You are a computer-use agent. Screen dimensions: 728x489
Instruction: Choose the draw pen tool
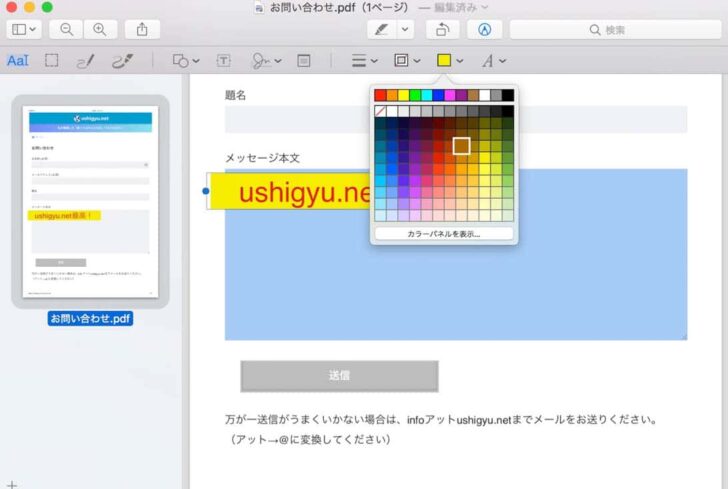123,60
